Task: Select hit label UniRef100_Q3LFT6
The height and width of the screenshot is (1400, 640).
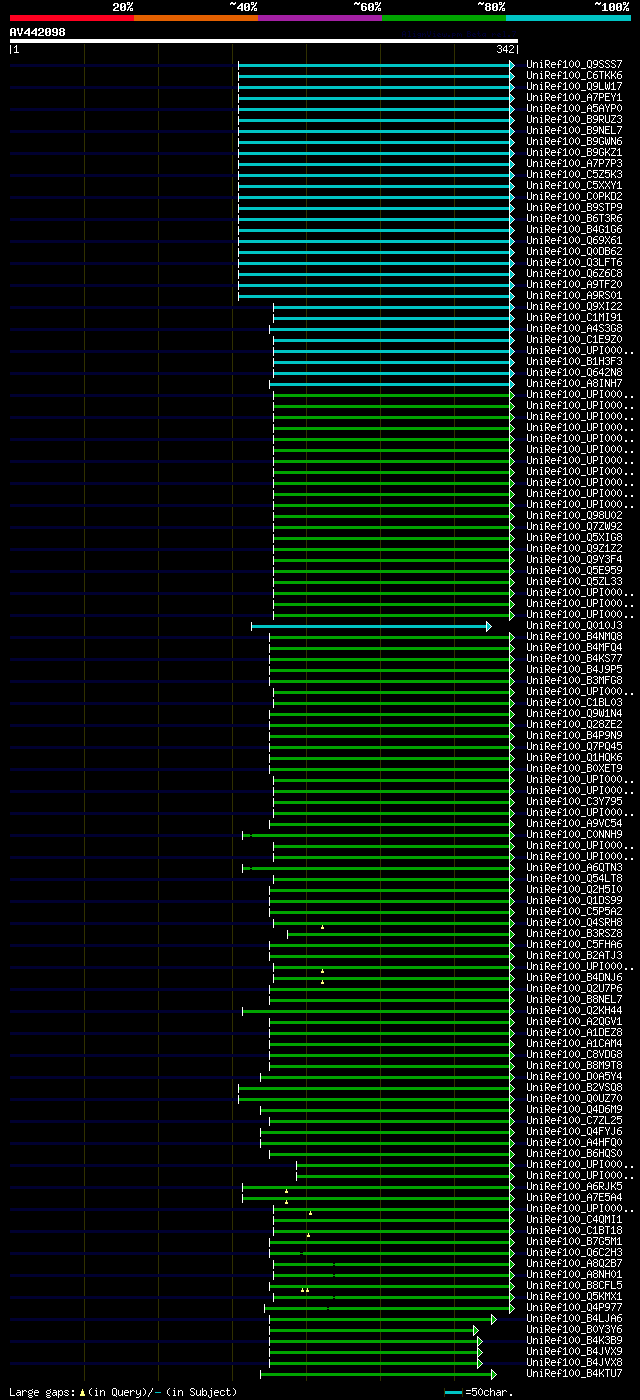Action: [574, 262]
